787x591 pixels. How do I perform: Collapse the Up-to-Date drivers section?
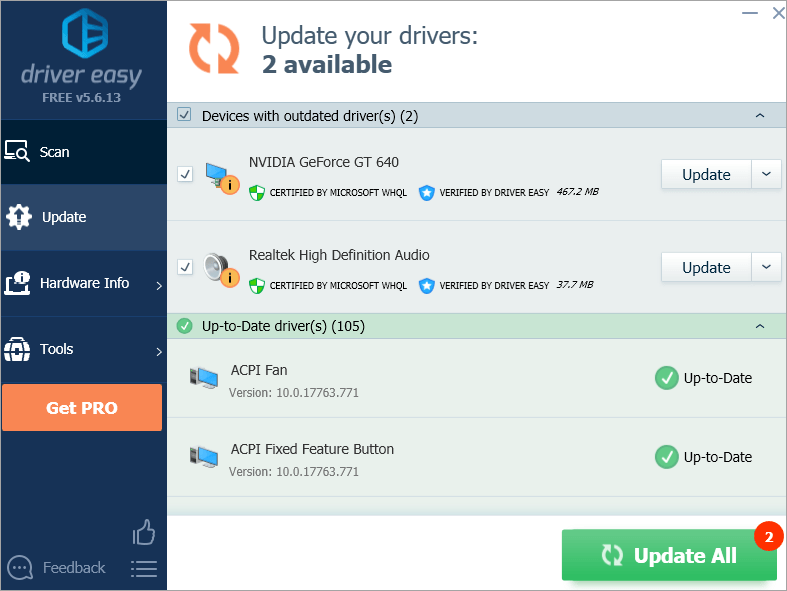760,326
